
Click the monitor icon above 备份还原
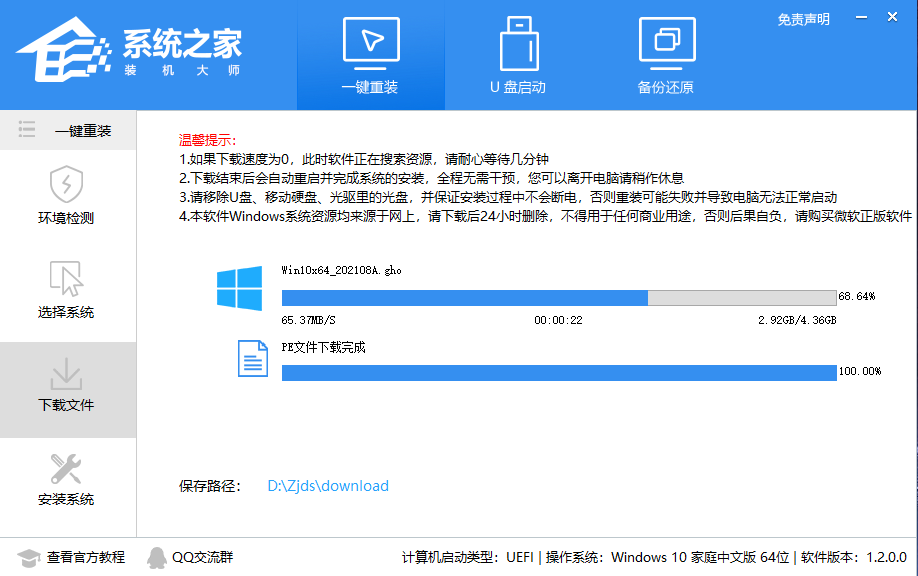668,38
